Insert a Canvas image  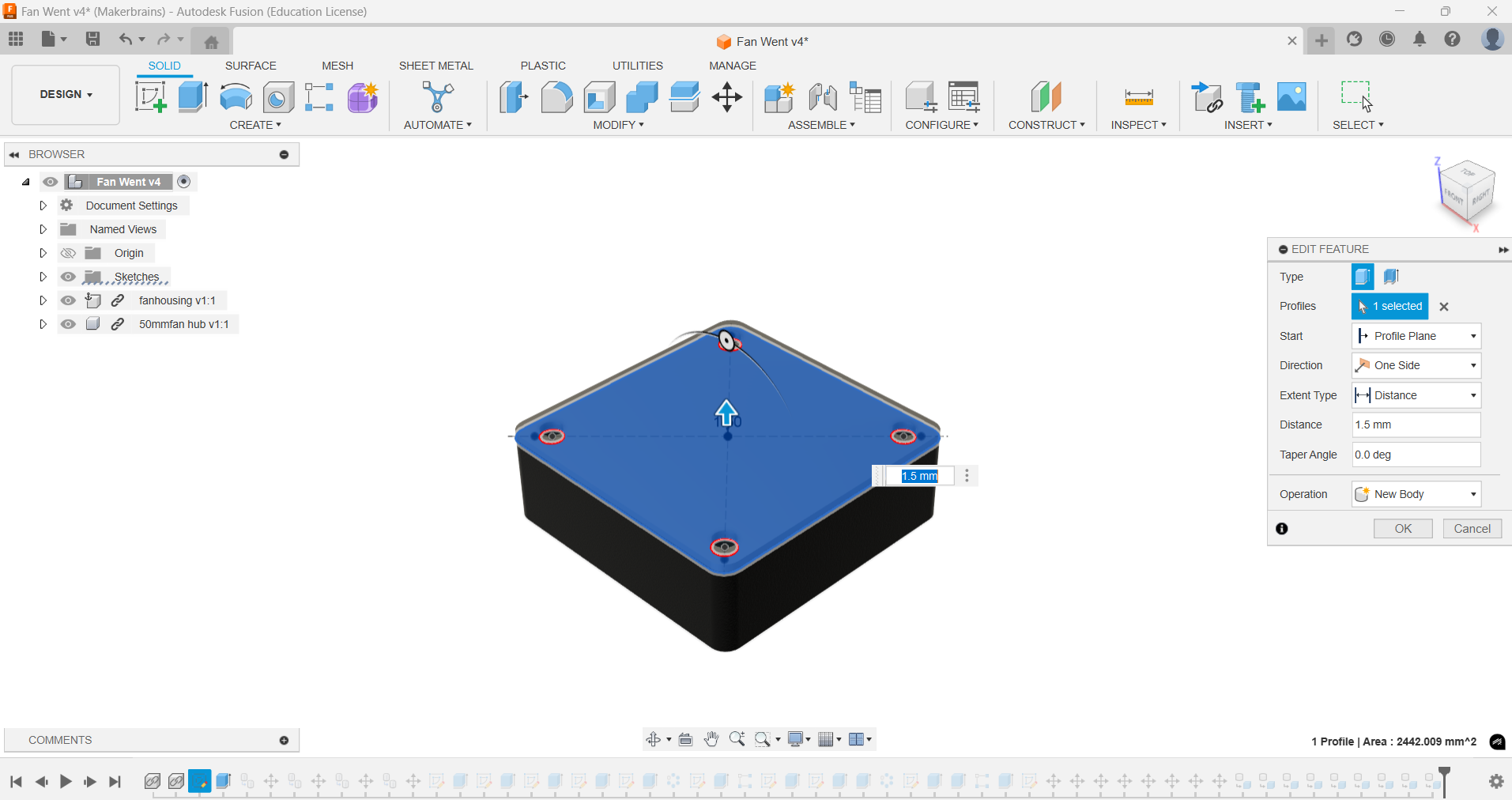(x=1291, y=96)
